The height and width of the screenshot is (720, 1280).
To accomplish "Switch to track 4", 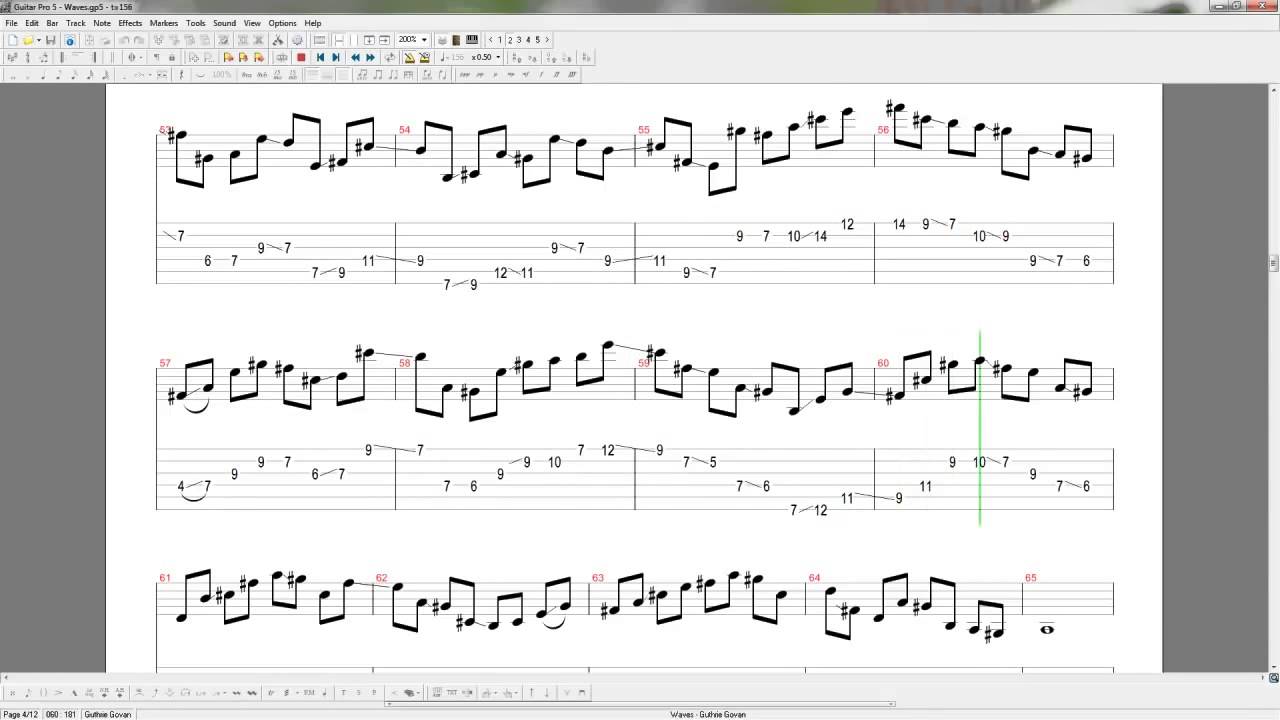I will point(528,40).
